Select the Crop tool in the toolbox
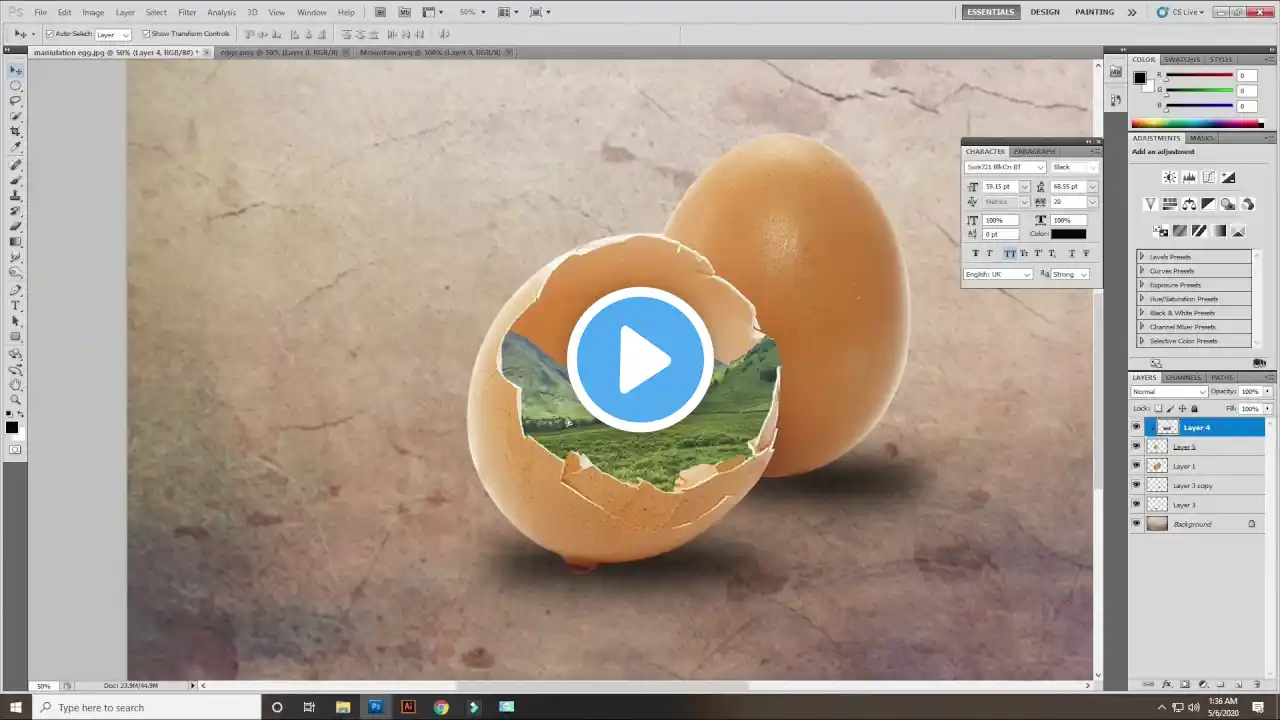 tap(15, 132)
